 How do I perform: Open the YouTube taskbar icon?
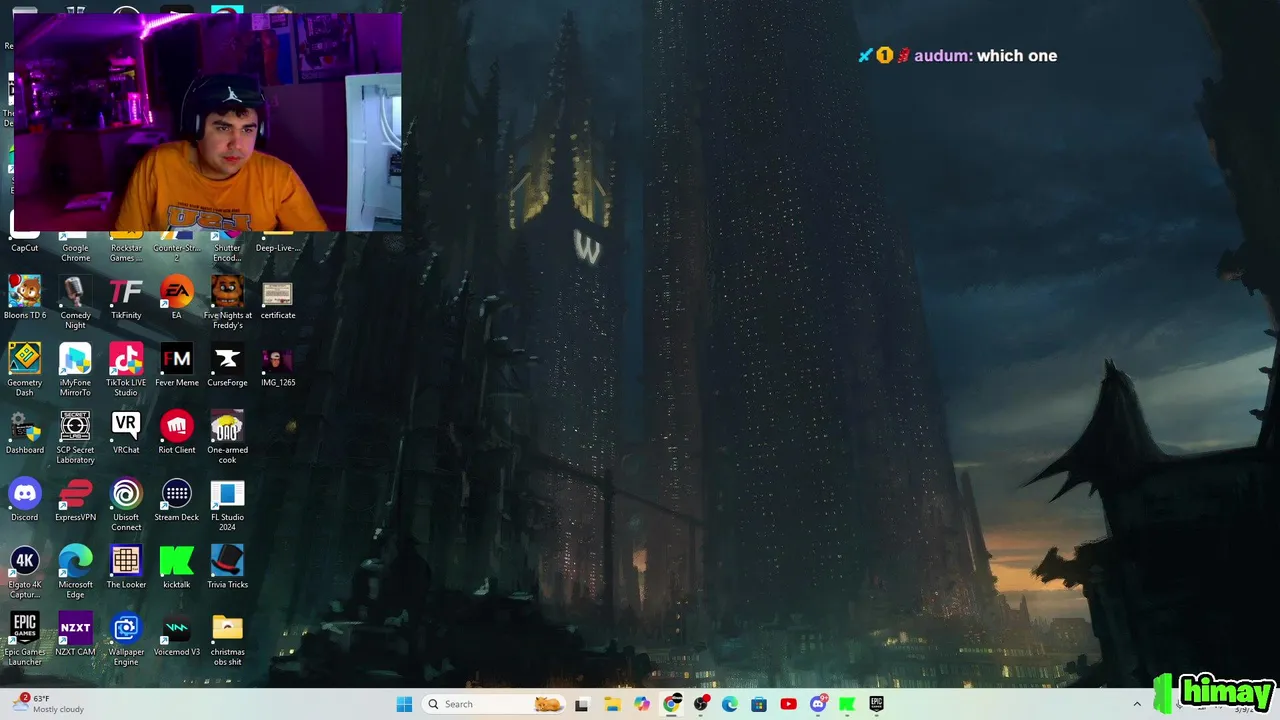(788, 704)
